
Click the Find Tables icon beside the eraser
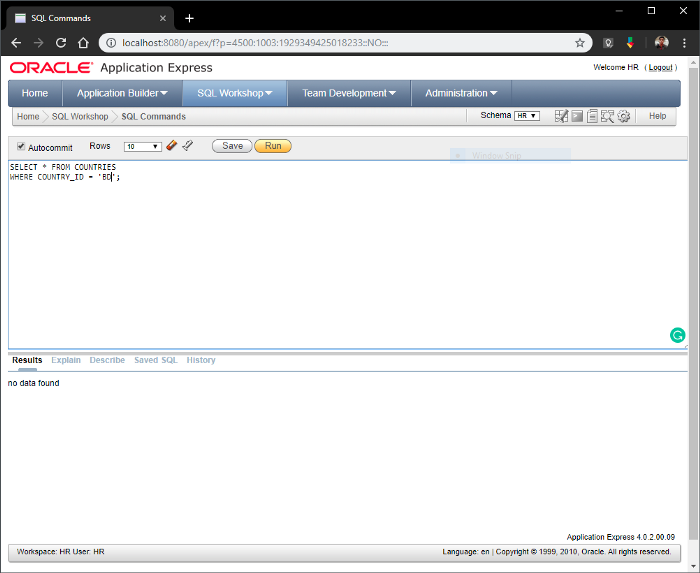point(188,145)
